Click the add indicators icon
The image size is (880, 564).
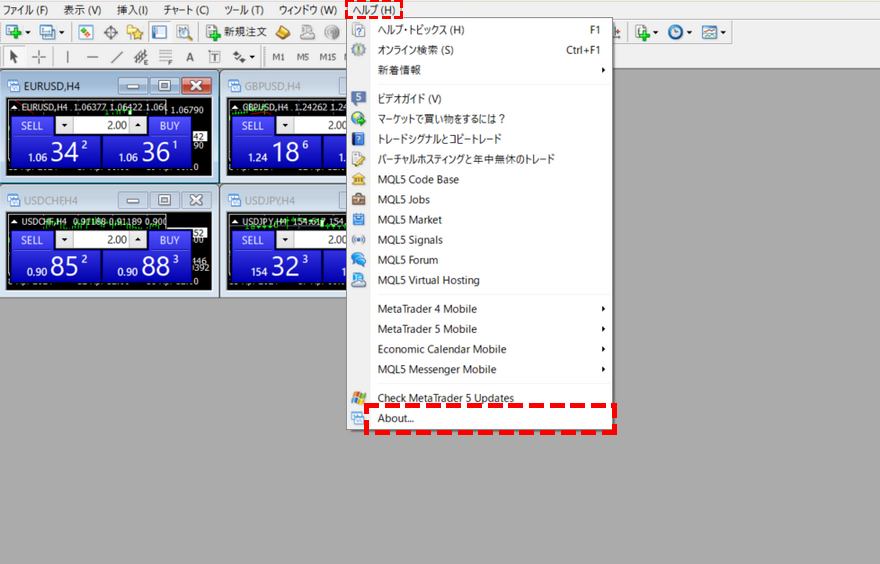(643, 32)
